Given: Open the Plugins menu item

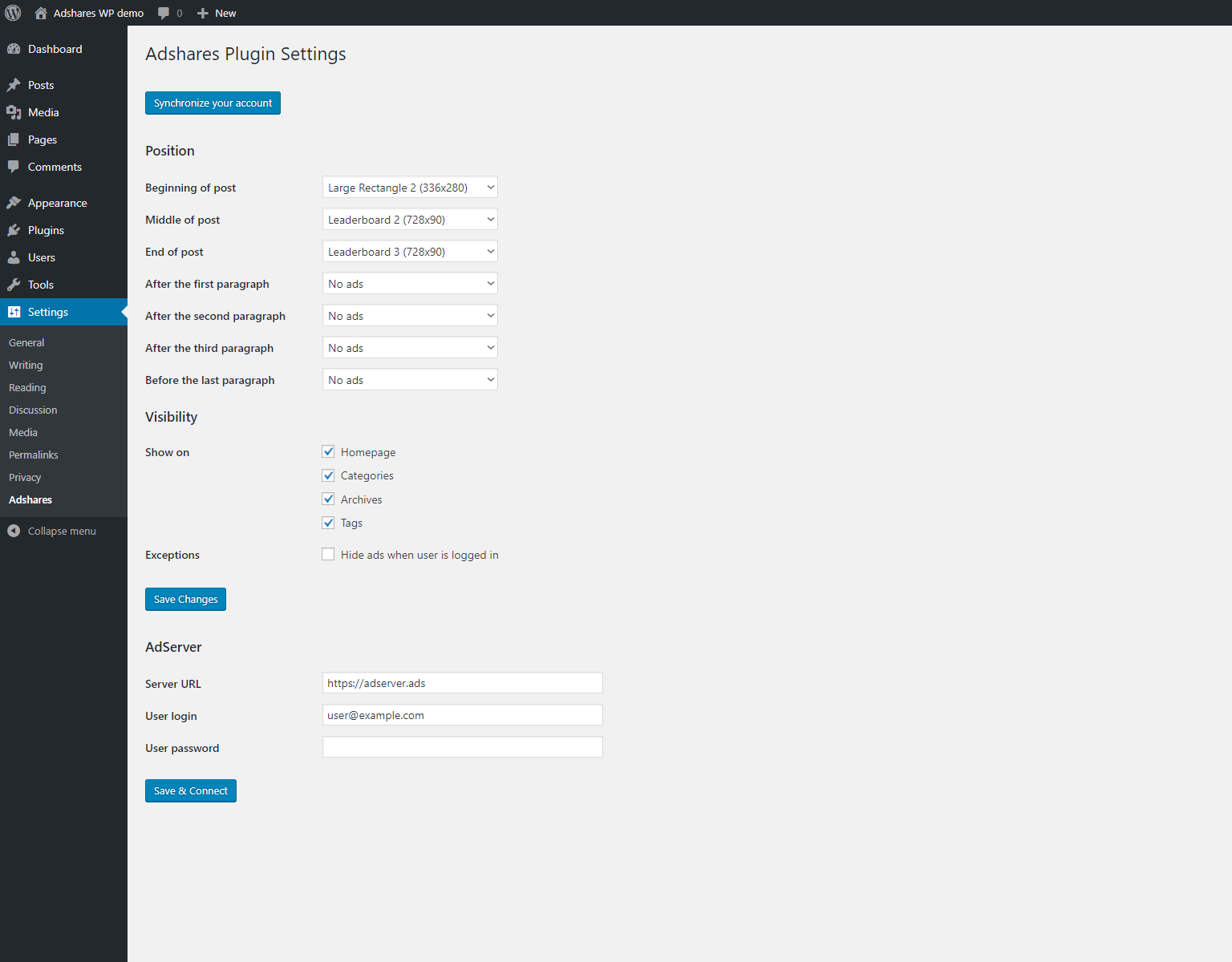Looking at the screenshot, I should 63,230.
